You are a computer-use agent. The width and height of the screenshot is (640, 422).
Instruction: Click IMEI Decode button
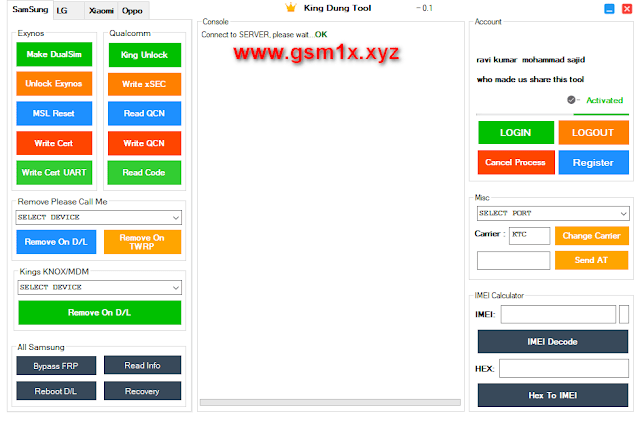(x=553, y=342)
